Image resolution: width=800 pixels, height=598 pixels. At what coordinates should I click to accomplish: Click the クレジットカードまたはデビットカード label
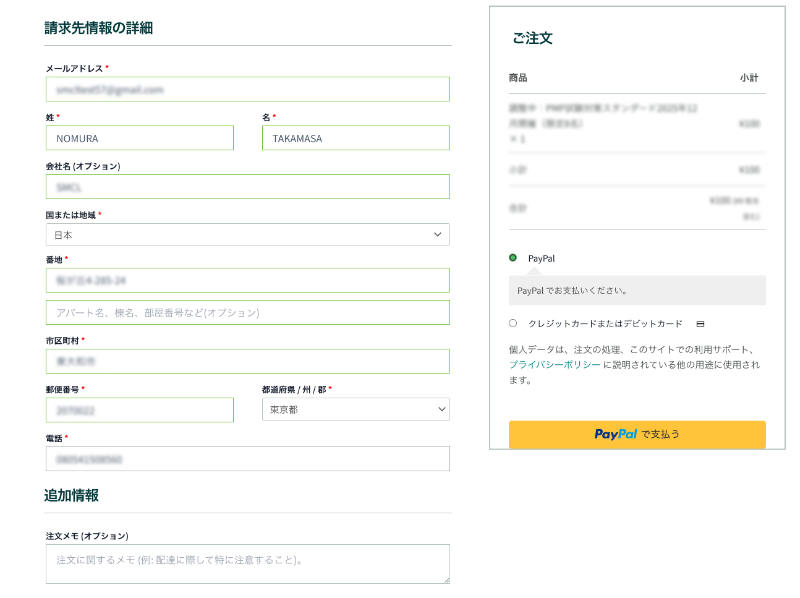coord(605,324)
